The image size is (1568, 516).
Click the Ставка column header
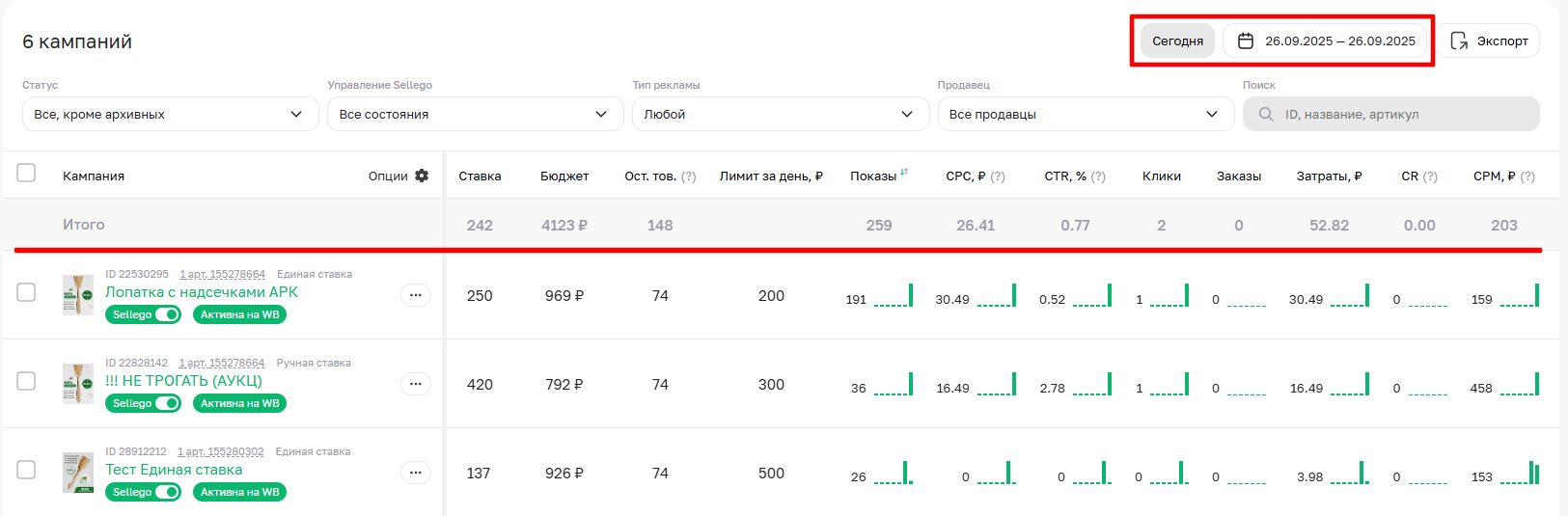point(480,177)
